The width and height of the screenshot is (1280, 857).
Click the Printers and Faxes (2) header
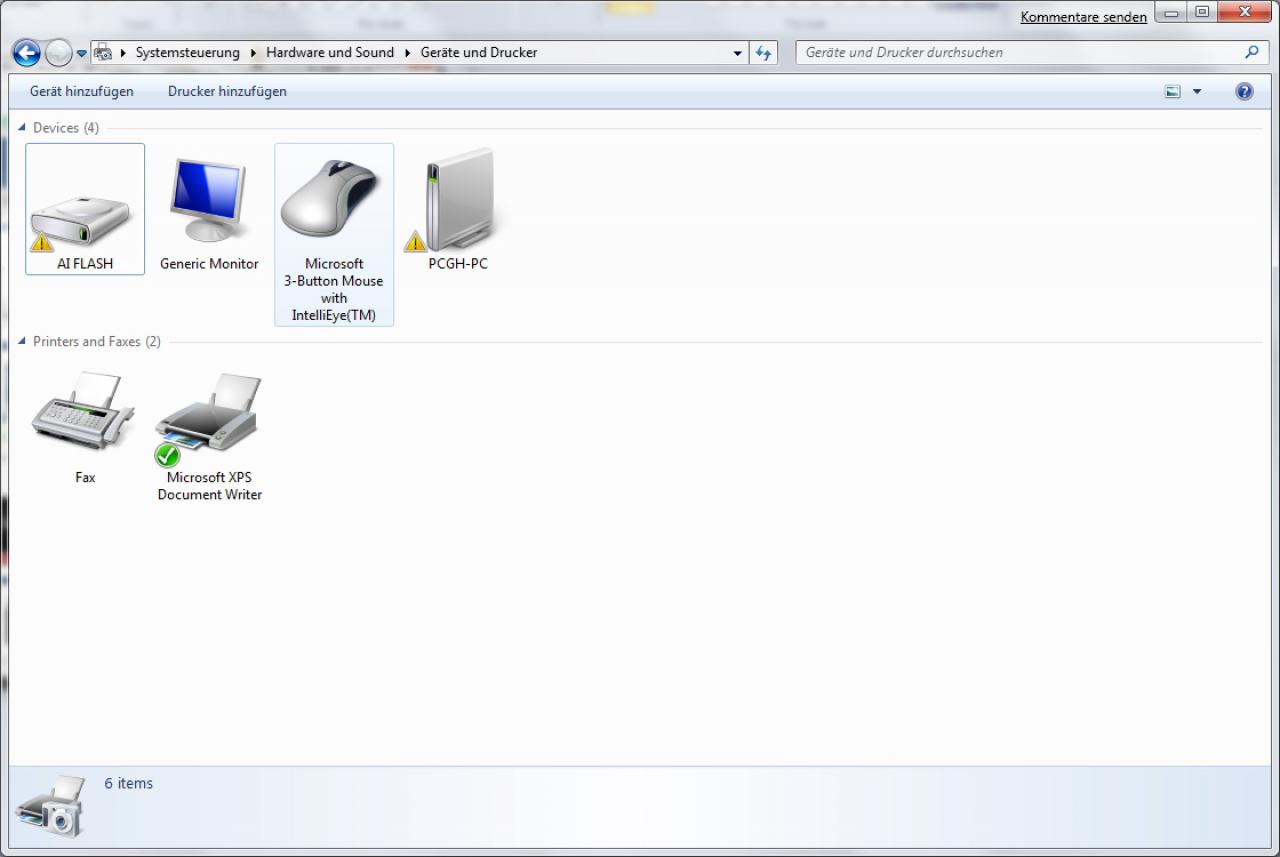pos(97,342)
